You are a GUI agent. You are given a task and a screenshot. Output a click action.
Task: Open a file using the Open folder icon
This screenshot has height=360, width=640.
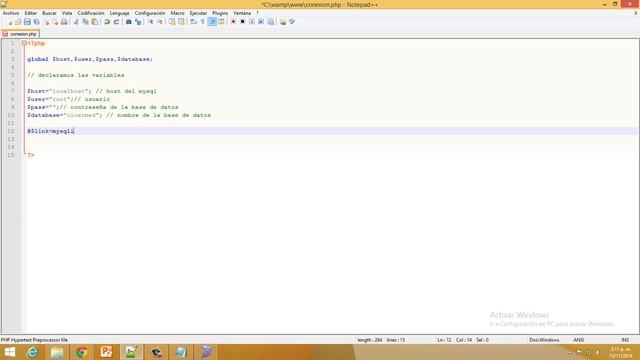[x=18, y=22]
